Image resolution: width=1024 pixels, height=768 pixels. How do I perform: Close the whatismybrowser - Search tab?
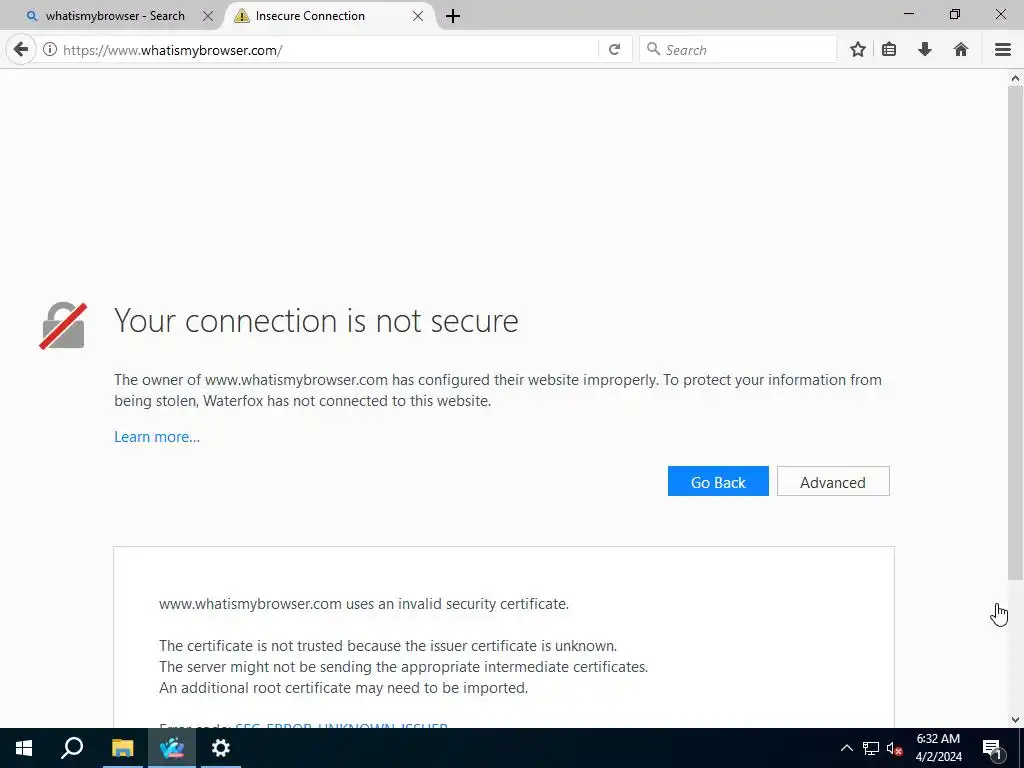pyautogui.click(x=208, y=16)
